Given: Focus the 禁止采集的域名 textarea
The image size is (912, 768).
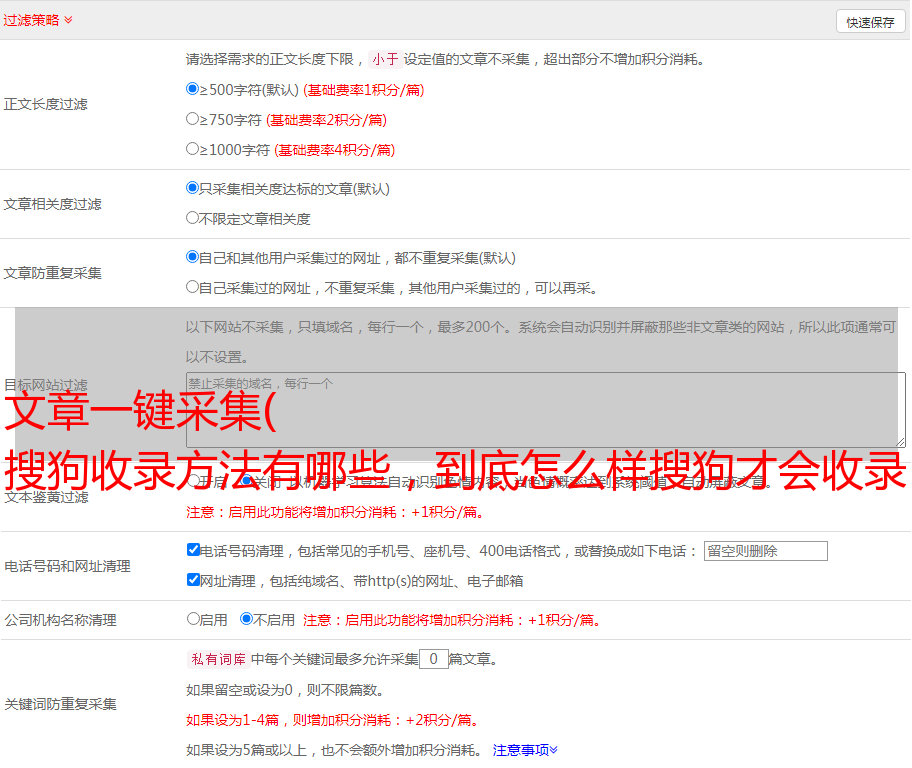Looking at the screenshot, I should 546,410.
